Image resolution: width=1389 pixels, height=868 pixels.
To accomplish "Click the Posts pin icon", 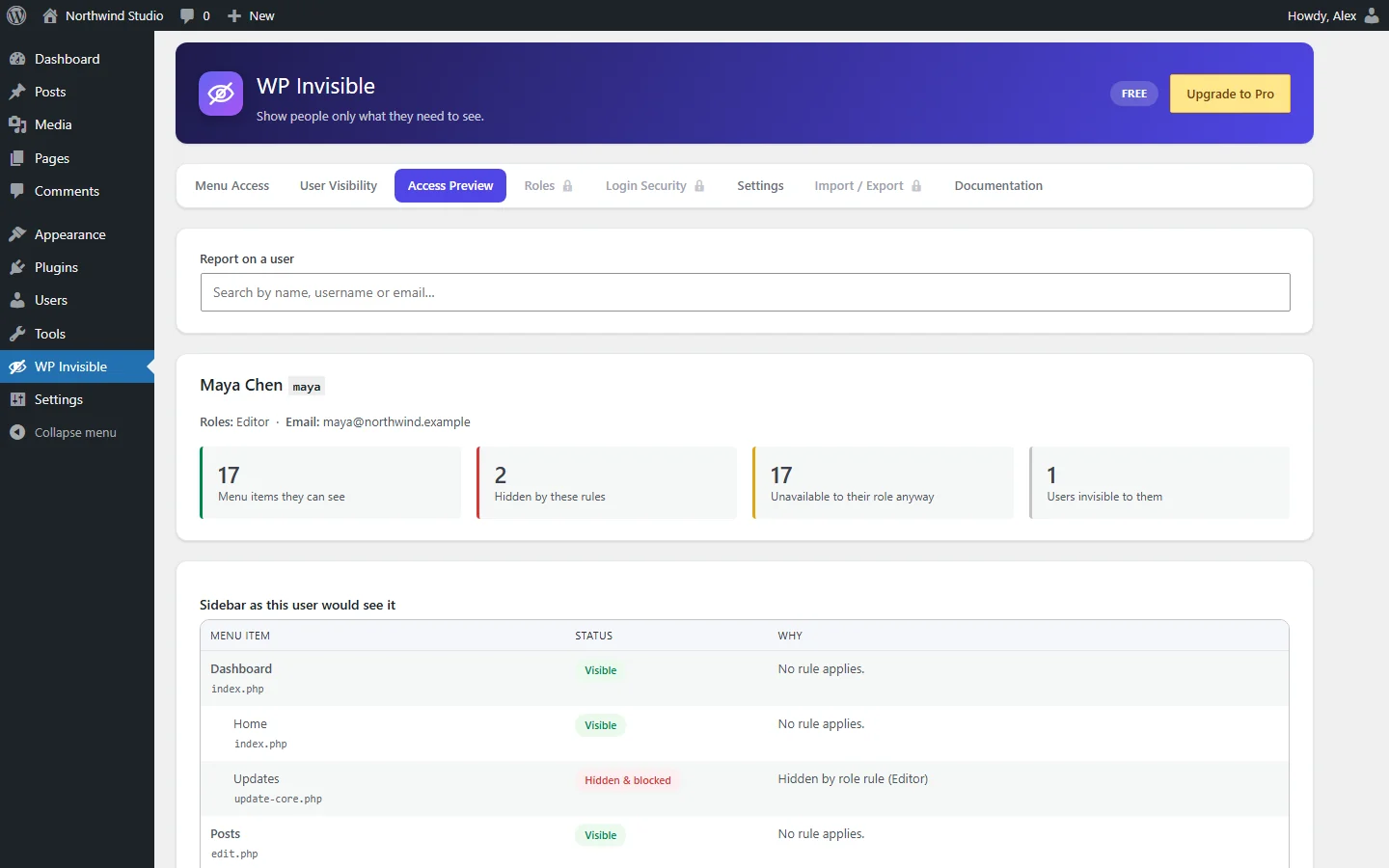I will pyautogui.click(x=17, y=92).
